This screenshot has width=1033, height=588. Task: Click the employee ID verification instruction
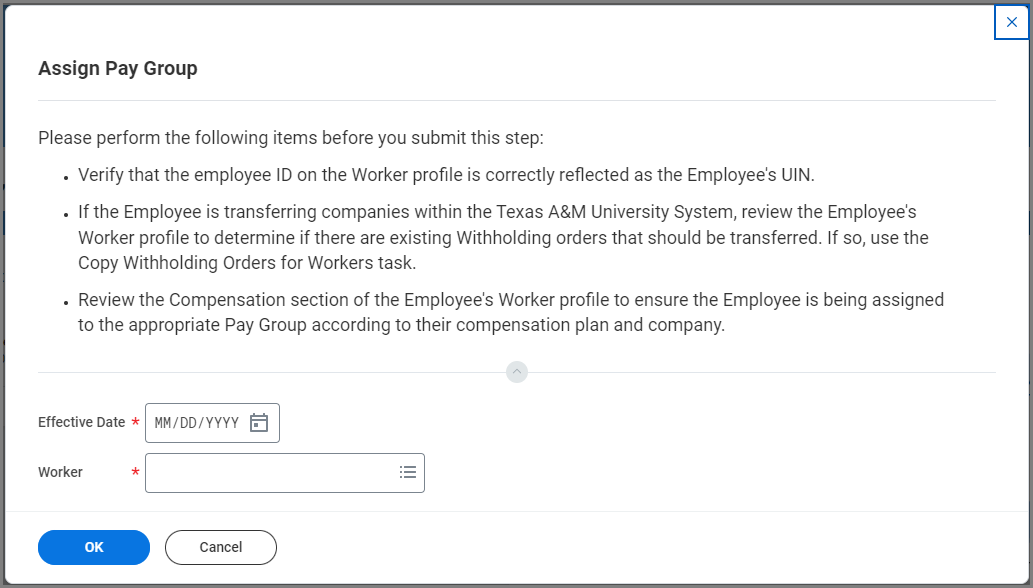tap(446, 175)
